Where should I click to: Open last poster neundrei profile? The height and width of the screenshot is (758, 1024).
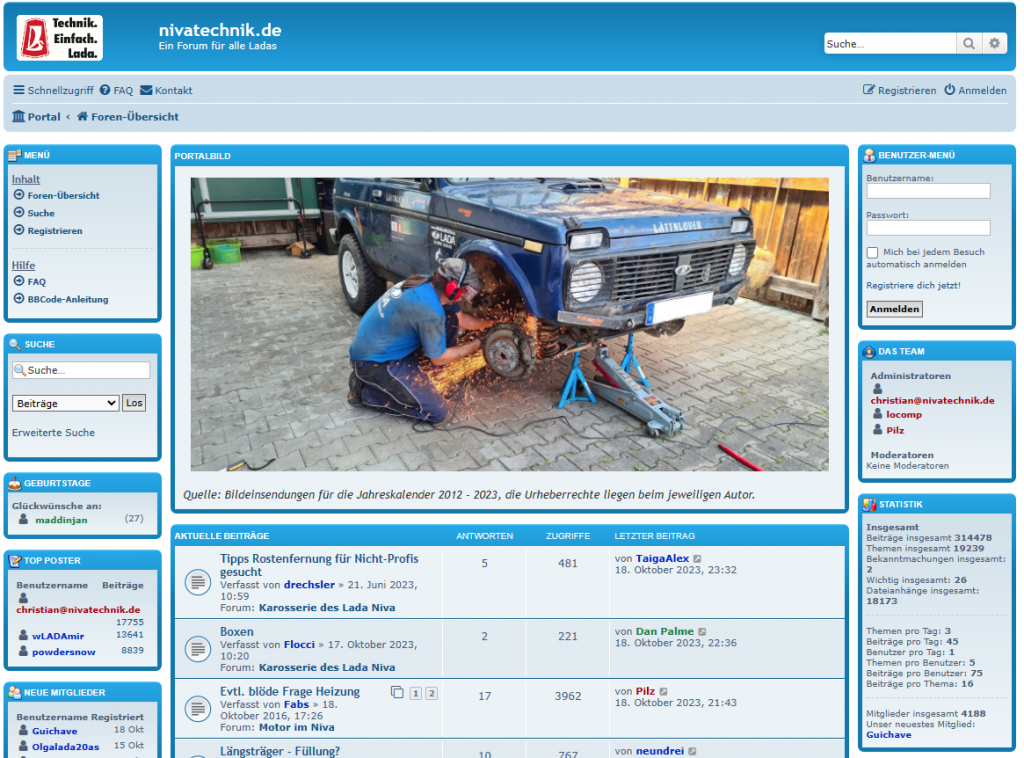(x=660, y=751)
